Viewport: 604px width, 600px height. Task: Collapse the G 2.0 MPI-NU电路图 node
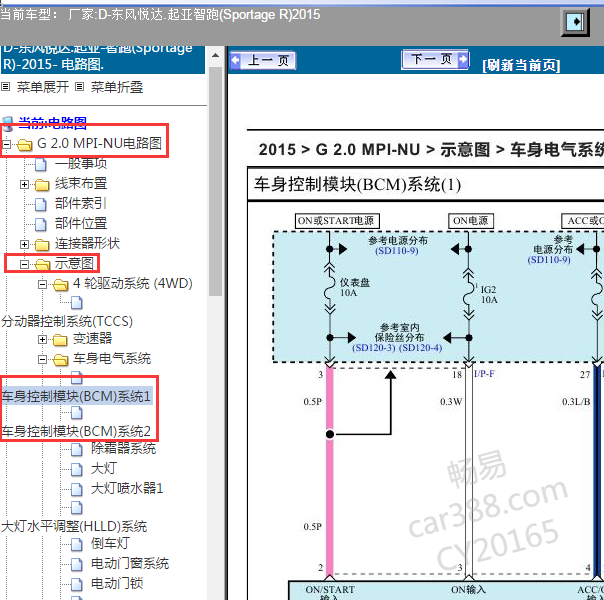tap(6, 144)
